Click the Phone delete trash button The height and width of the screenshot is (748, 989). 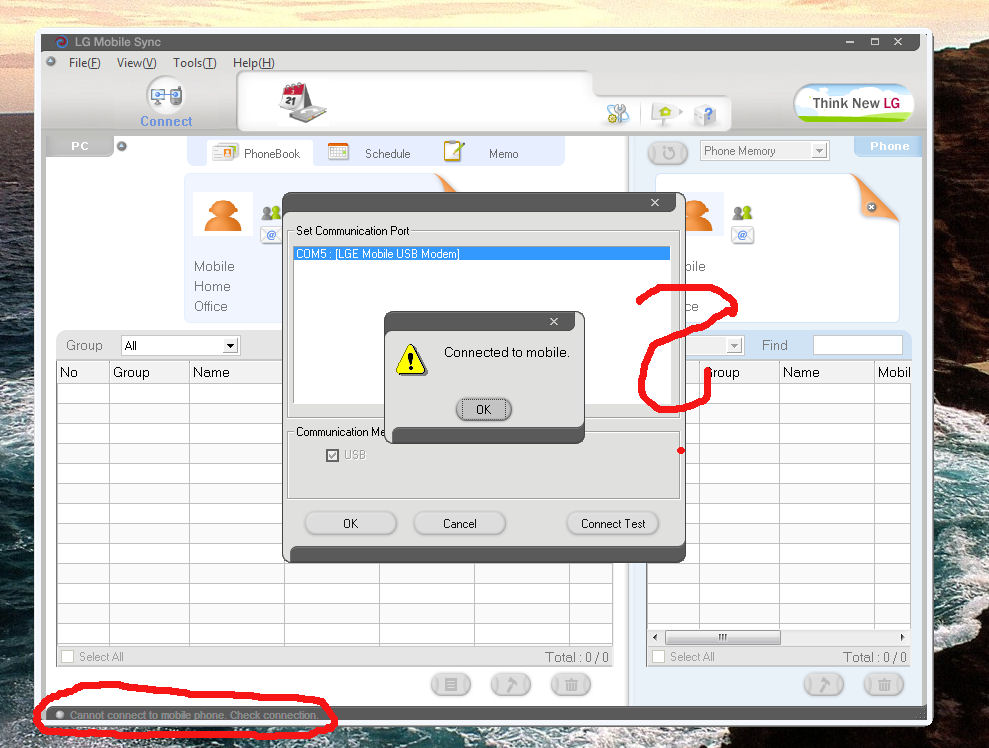pos(884,684)
